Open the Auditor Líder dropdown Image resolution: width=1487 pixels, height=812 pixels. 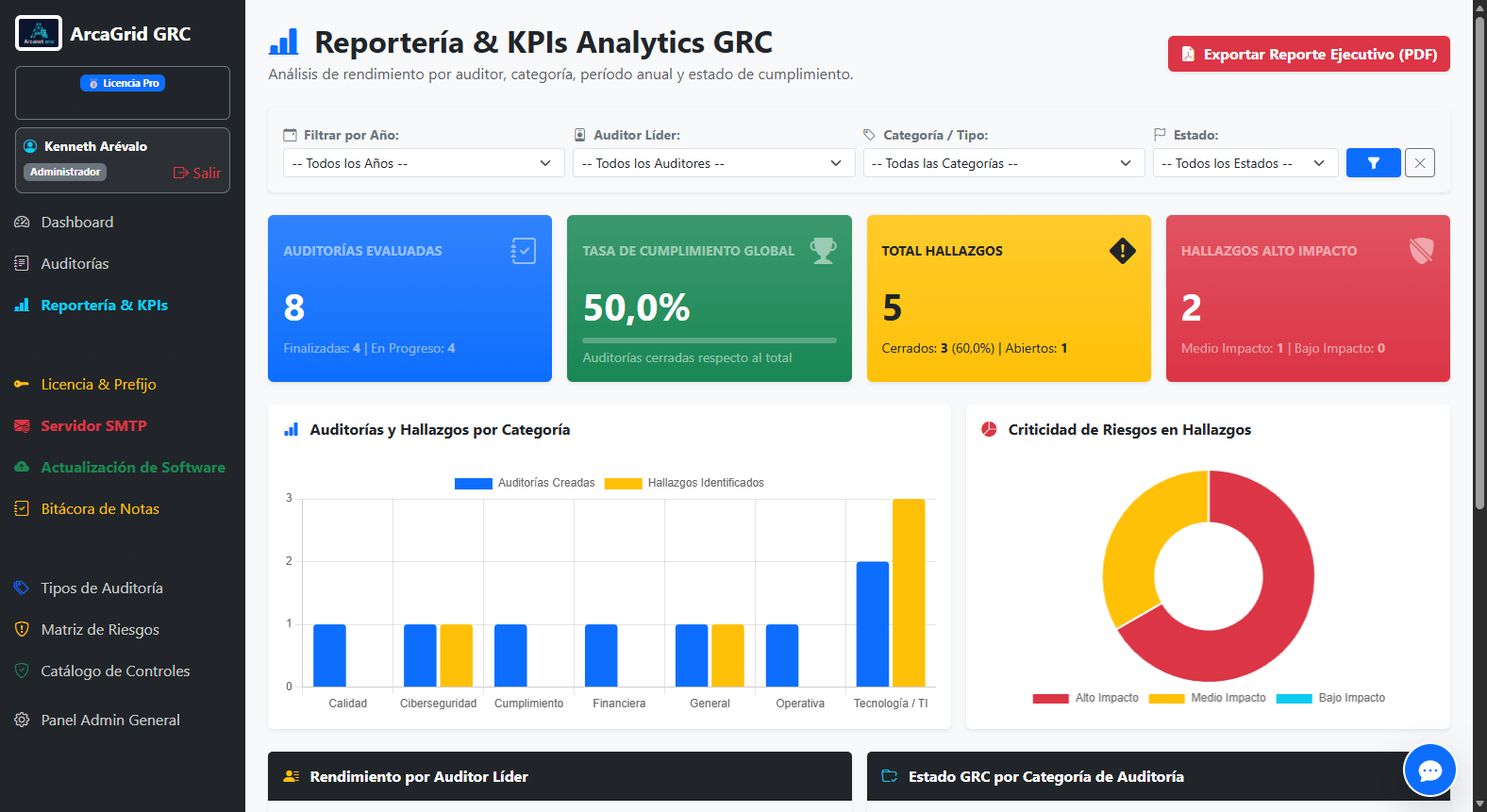click(x=713, y=163)
